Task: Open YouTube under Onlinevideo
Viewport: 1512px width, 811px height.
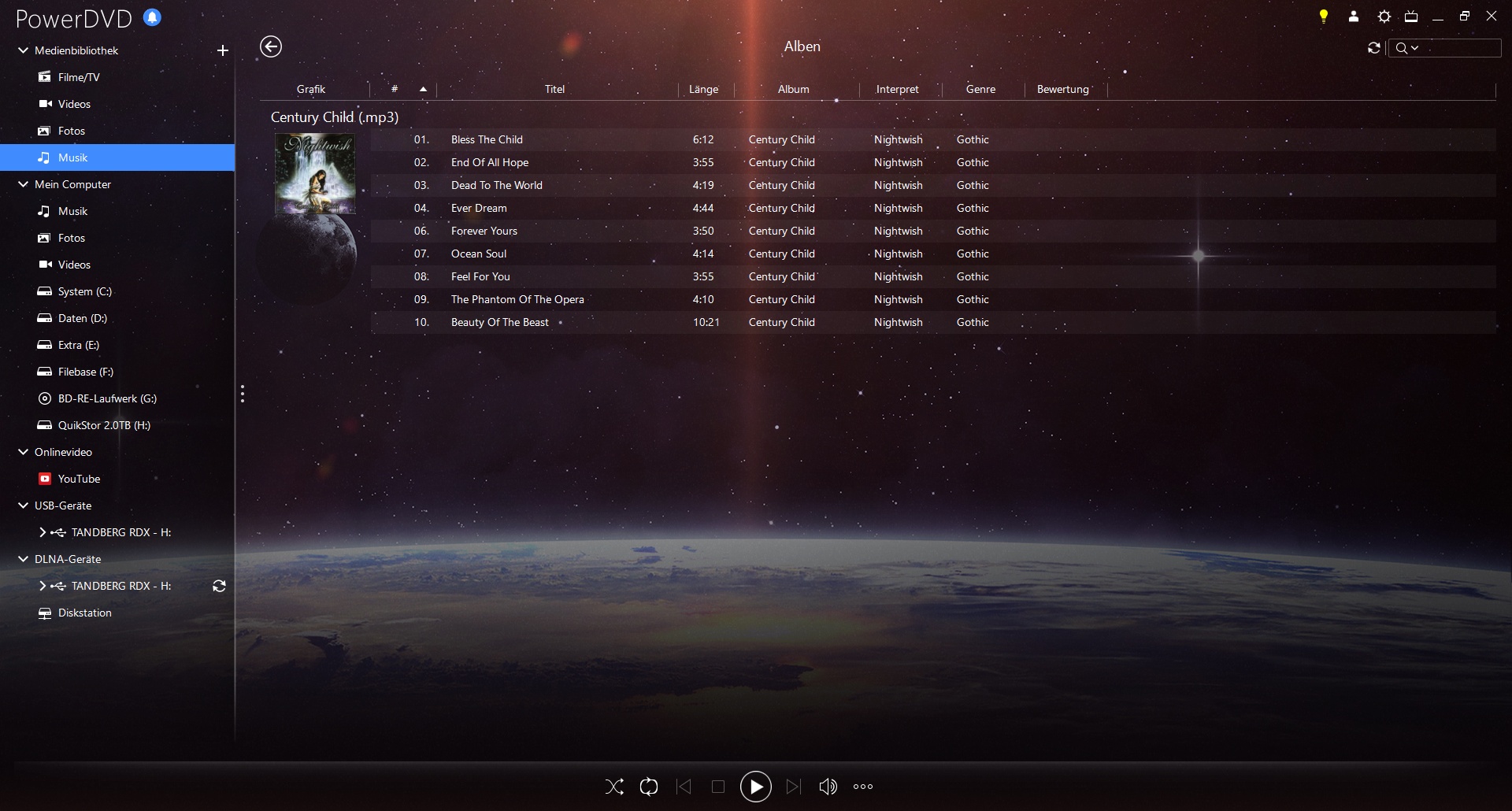Action: click(x=79, y=479)
